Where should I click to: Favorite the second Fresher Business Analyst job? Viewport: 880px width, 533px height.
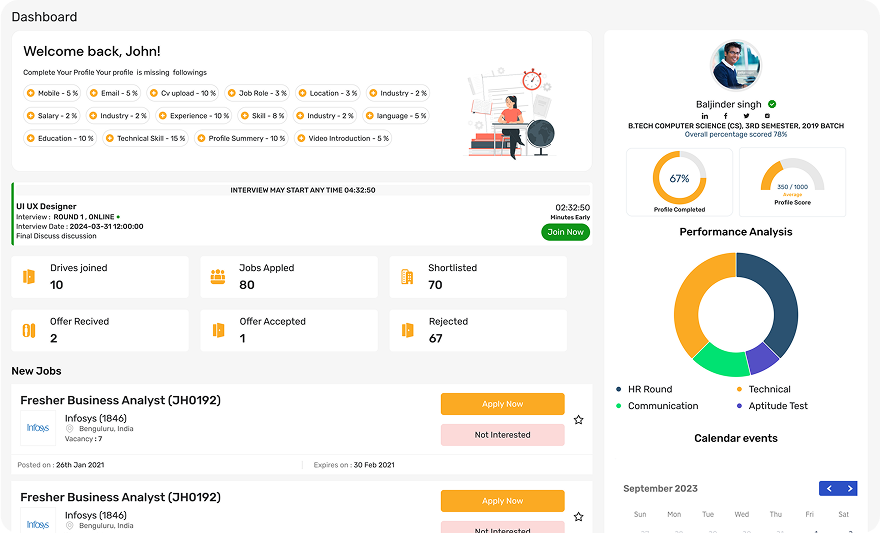click(578, 516)
